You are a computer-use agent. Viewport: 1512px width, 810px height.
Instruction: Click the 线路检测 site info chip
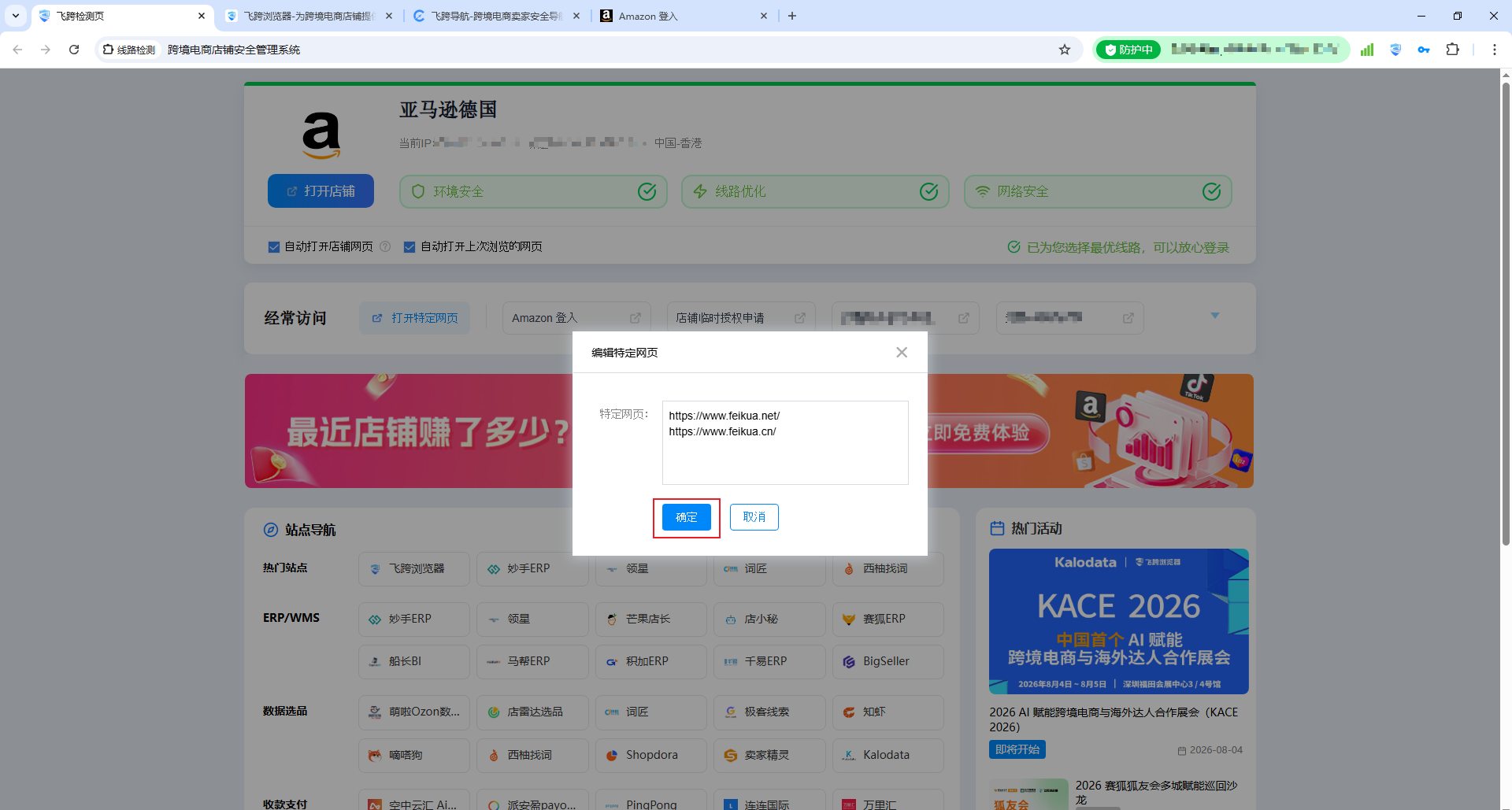point(129,50)
